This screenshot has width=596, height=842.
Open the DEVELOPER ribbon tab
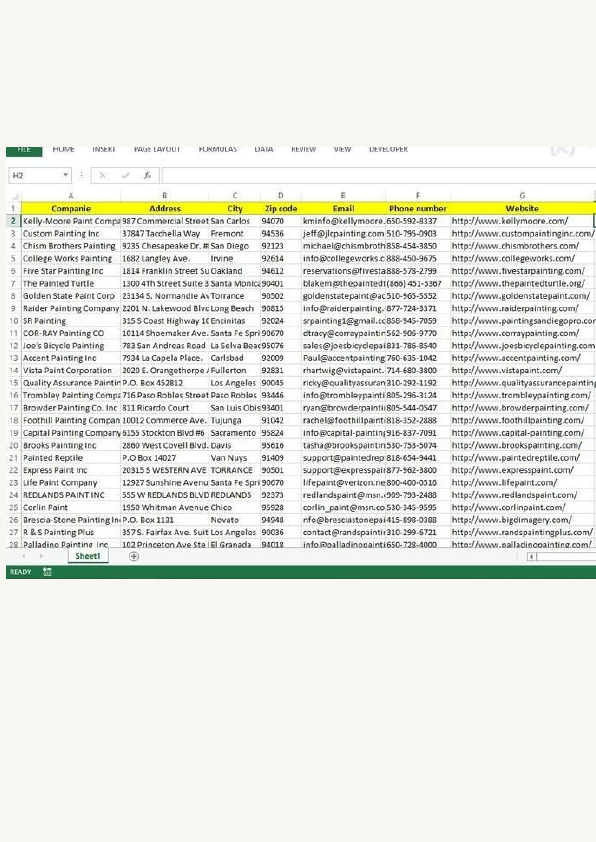click(x=388, y=149)
